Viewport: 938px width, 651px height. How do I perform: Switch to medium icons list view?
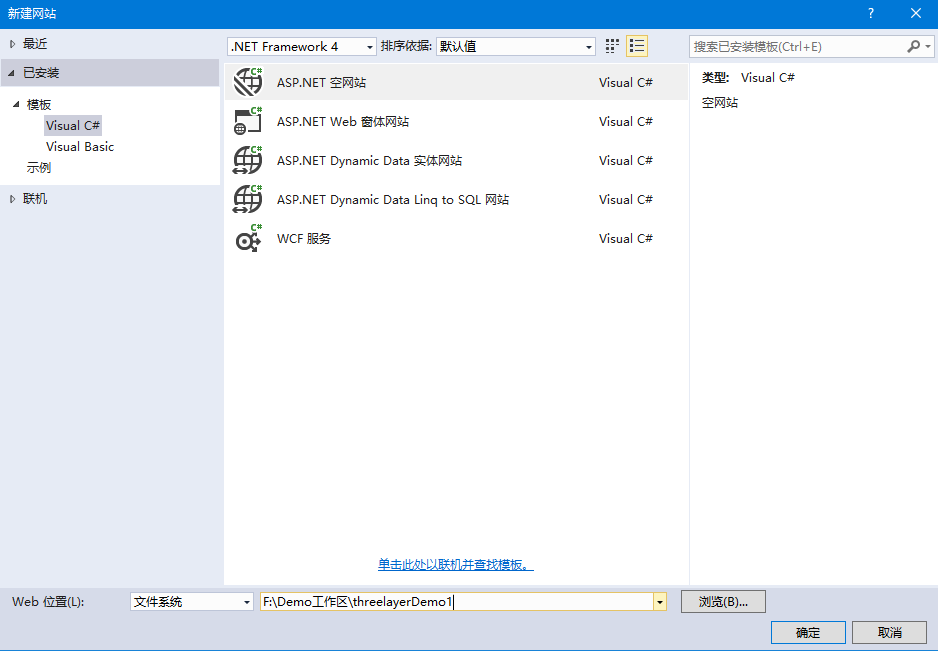[x=636, y=46]
